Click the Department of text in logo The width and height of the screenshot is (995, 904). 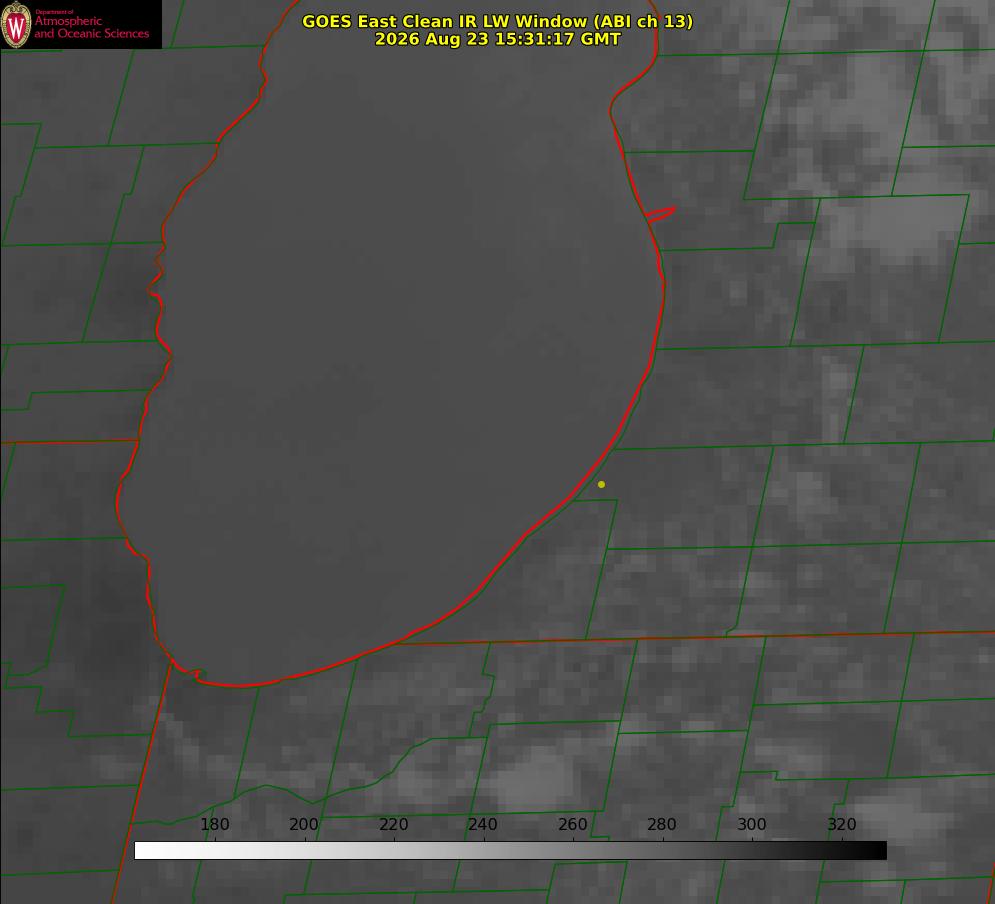[x=54, y=11]
